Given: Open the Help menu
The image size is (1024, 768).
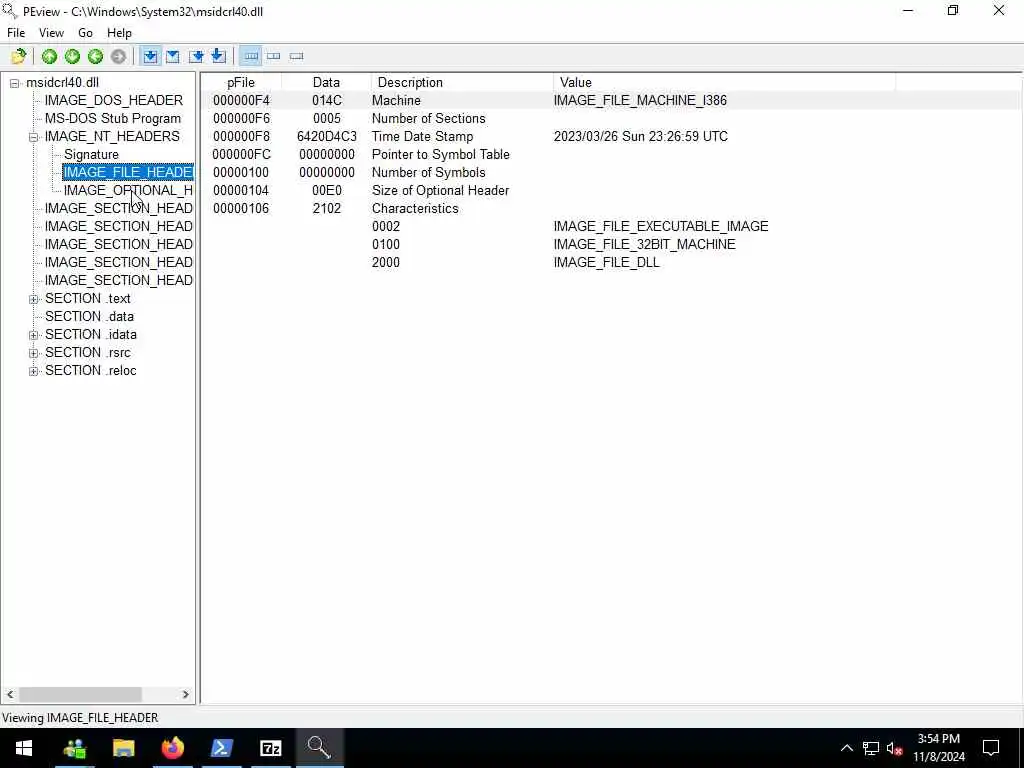Looking at the screenshot, I should point(120,33).
